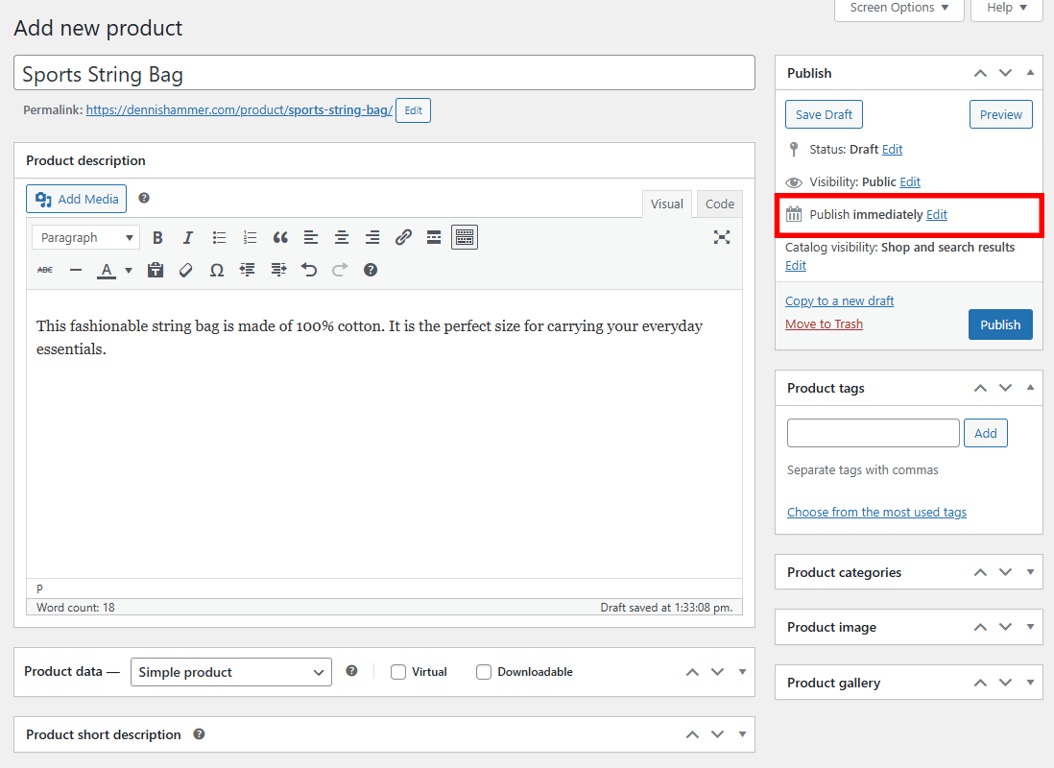Insert a blockquote

tap(280, 237)
